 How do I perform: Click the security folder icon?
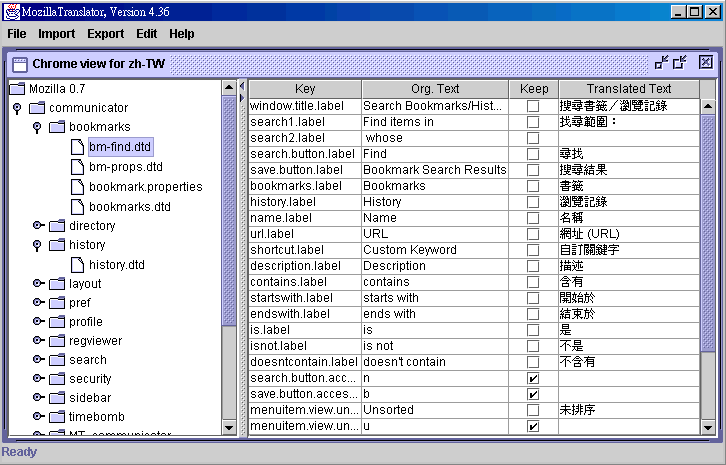point(57,379)
